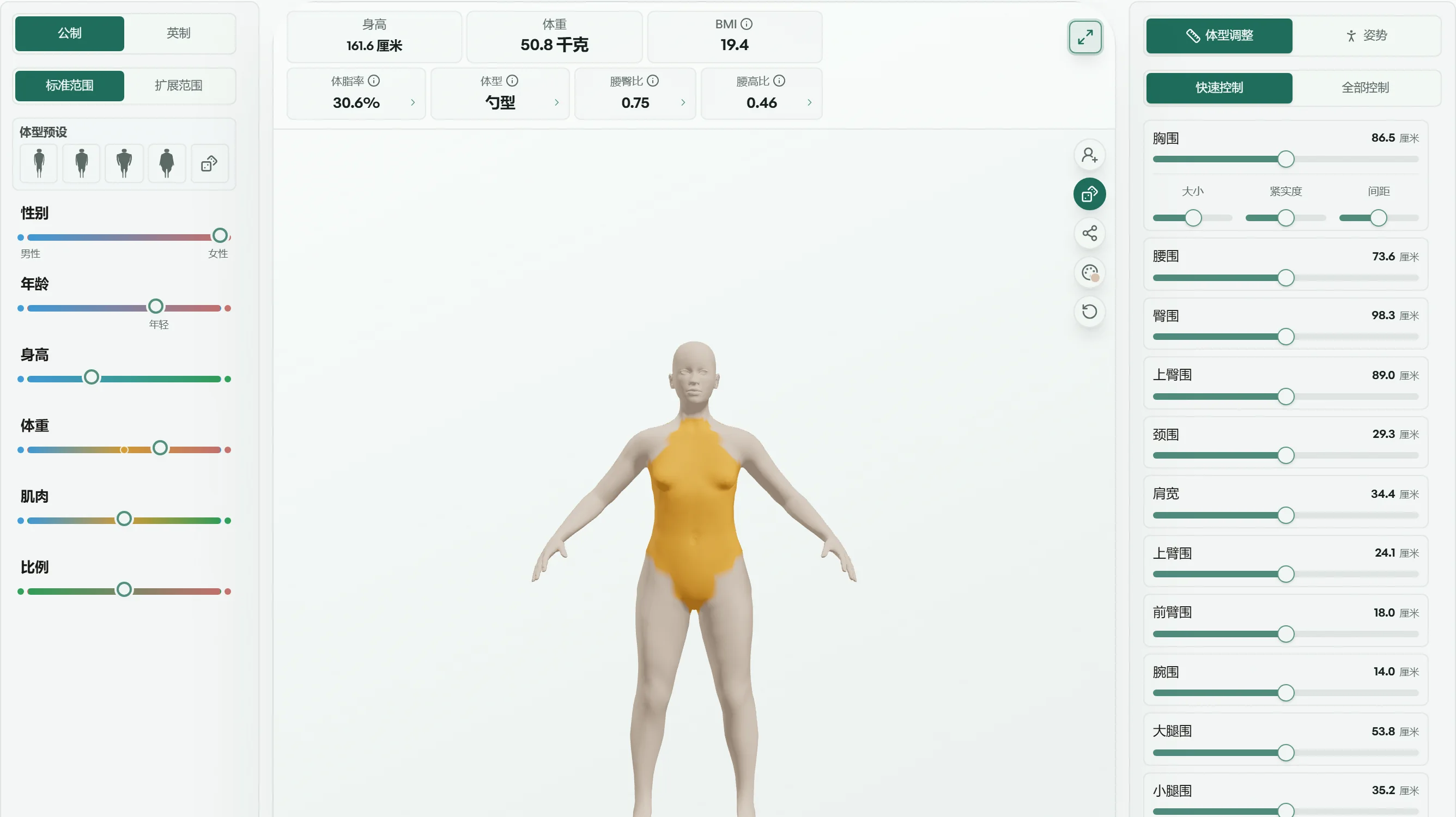
Task: Open fullscreen expand view button
Action: [x=1085, y=37]
